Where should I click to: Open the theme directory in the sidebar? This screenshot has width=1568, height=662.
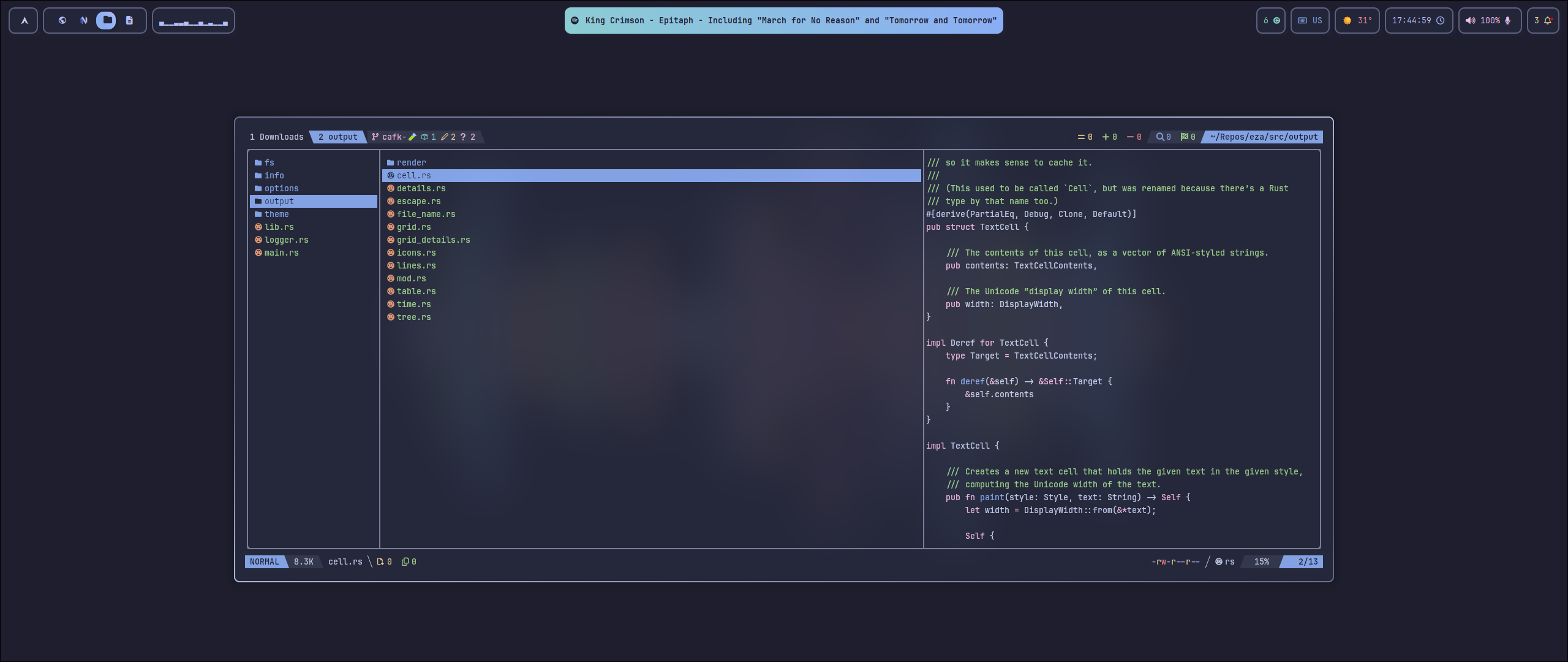coord(277,214)
